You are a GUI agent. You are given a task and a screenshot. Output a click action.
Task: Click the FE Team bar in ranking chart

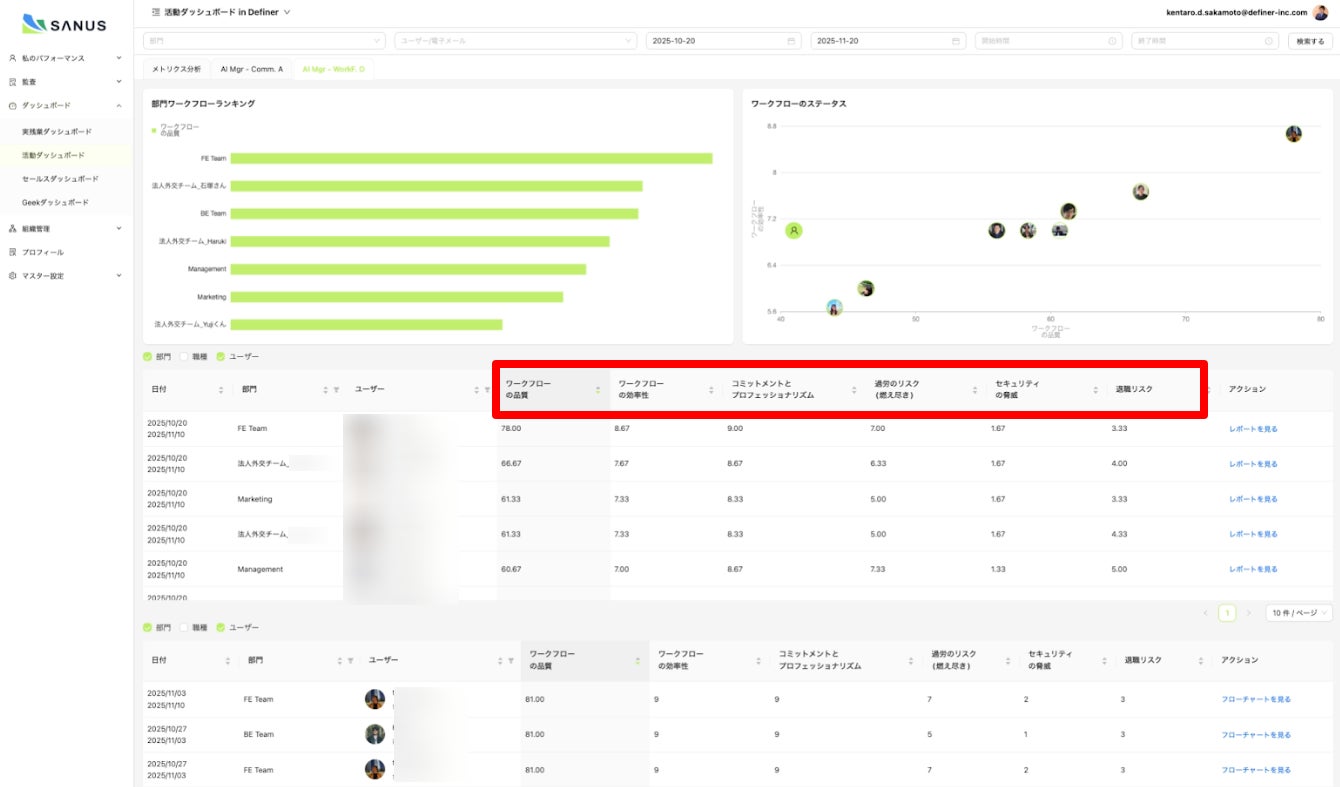471,158
